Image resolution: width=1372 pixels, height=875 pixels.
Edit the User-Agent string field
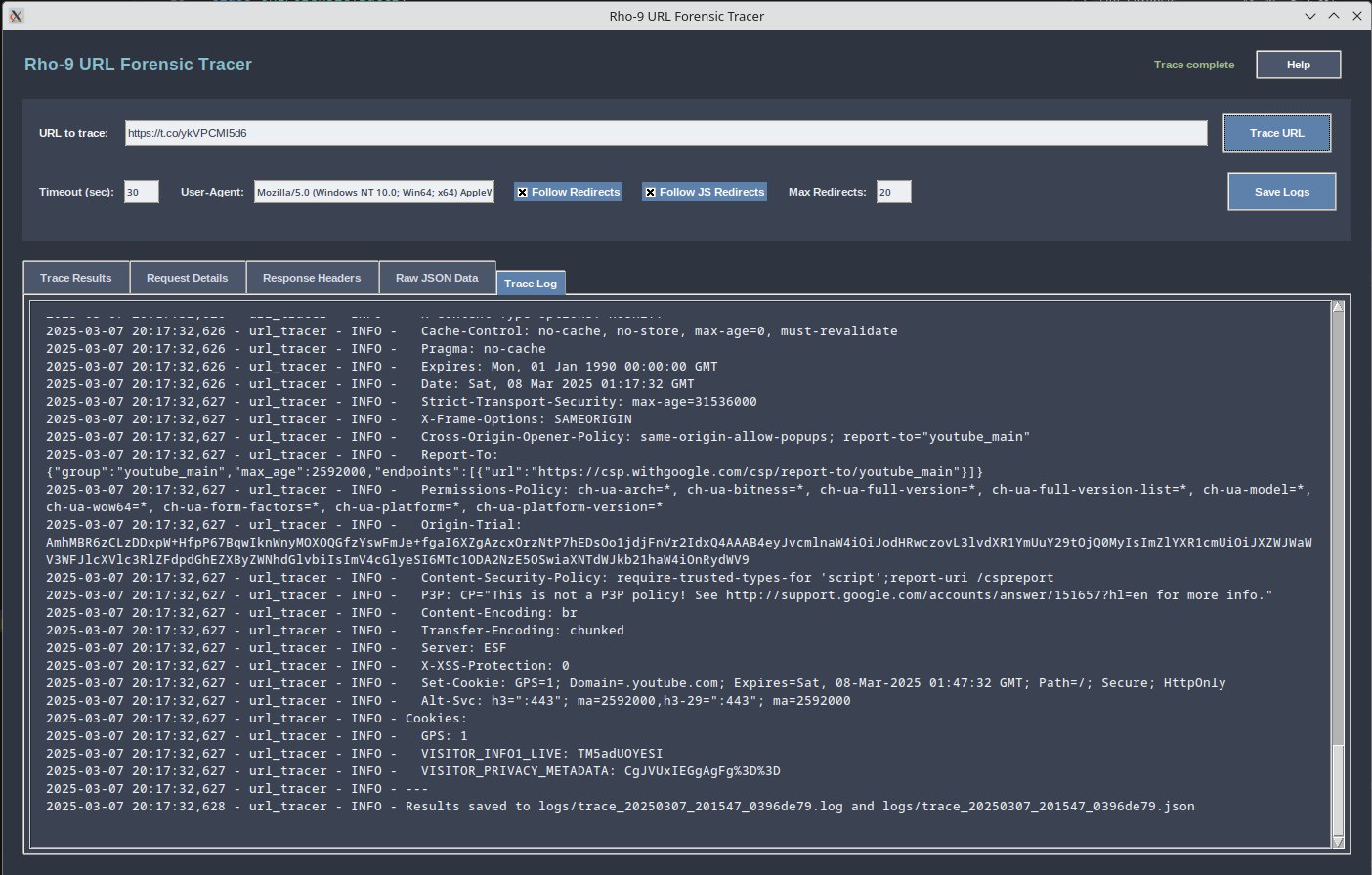tap(374, 192)
